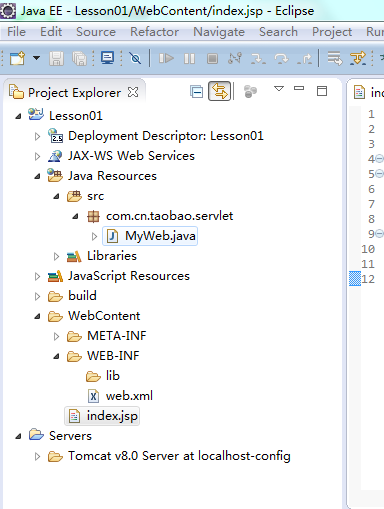Click the index.jsp editor tab icon
This screenshot has height=509, width=384.
coord(359,92)
